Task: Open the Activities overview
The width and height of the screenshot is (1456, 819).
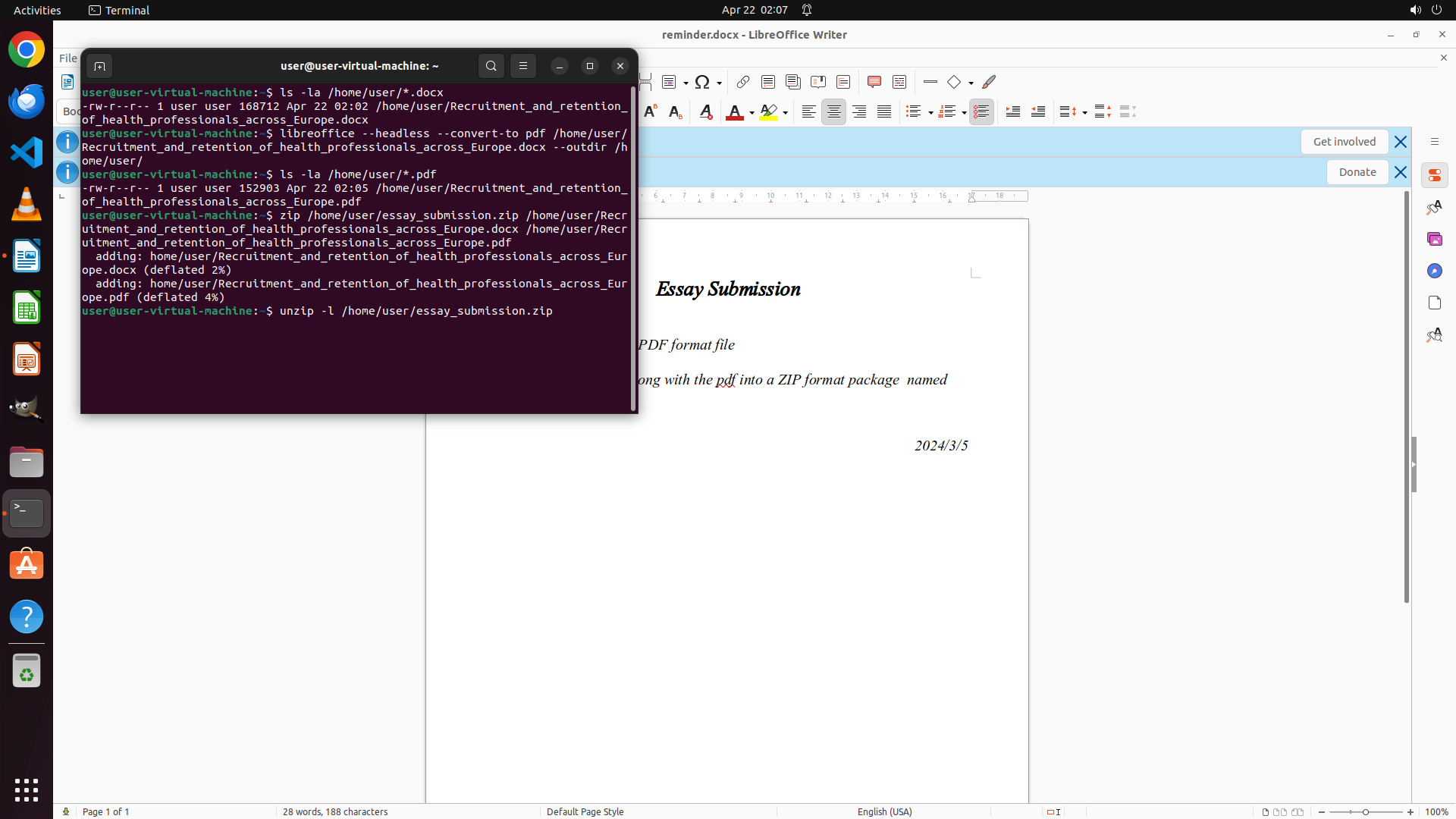Action: (x=37, y=10)
